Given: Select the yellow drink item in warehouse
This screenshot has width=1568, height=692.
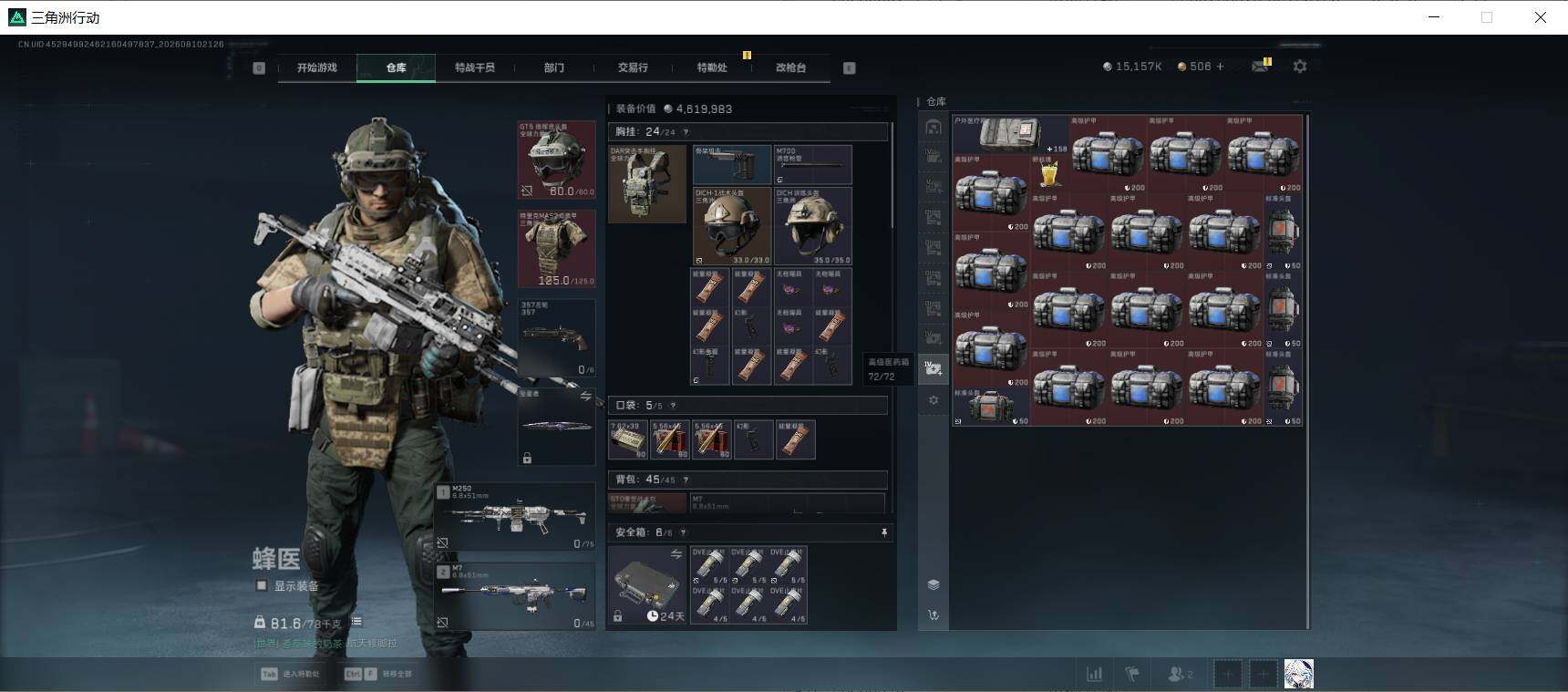Looking at the screenshot, I should coord(1049,172).
